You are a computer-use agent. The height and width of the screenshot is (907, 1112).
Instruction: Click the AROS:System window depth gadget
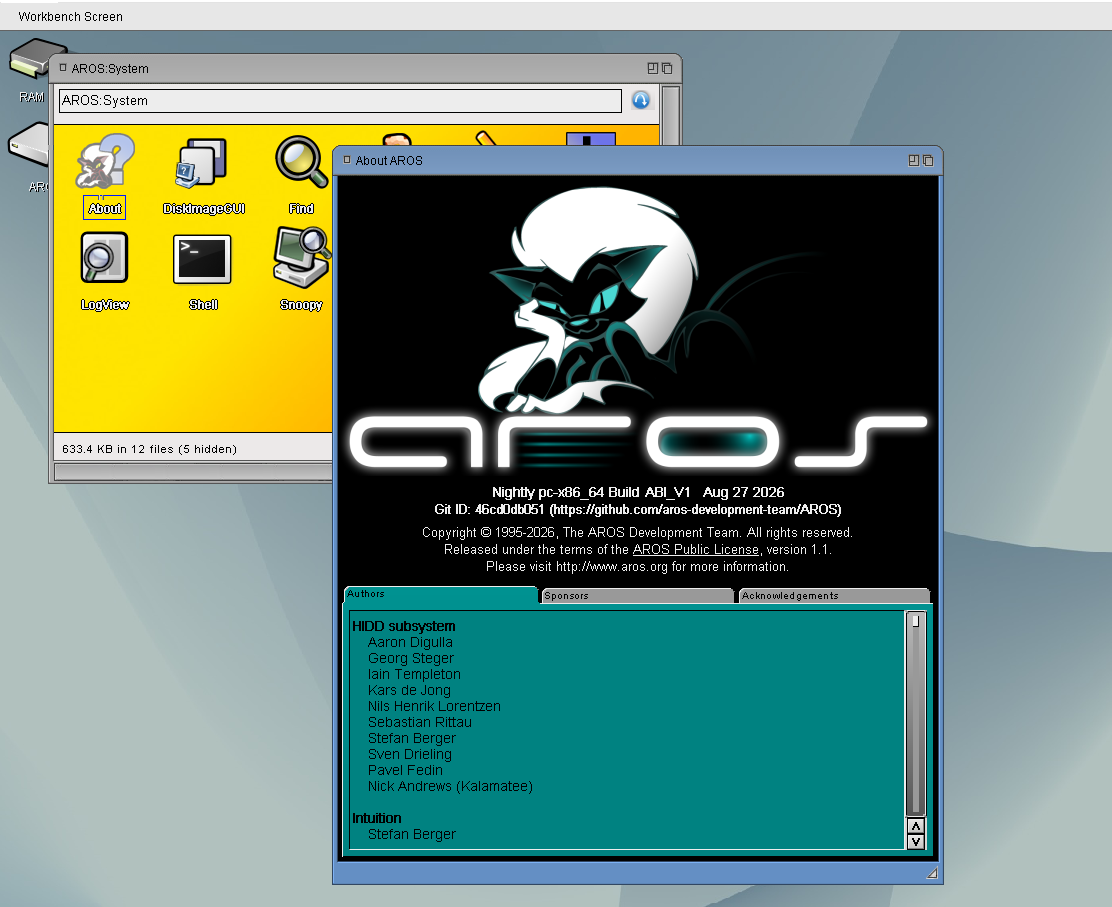(667, 68)
